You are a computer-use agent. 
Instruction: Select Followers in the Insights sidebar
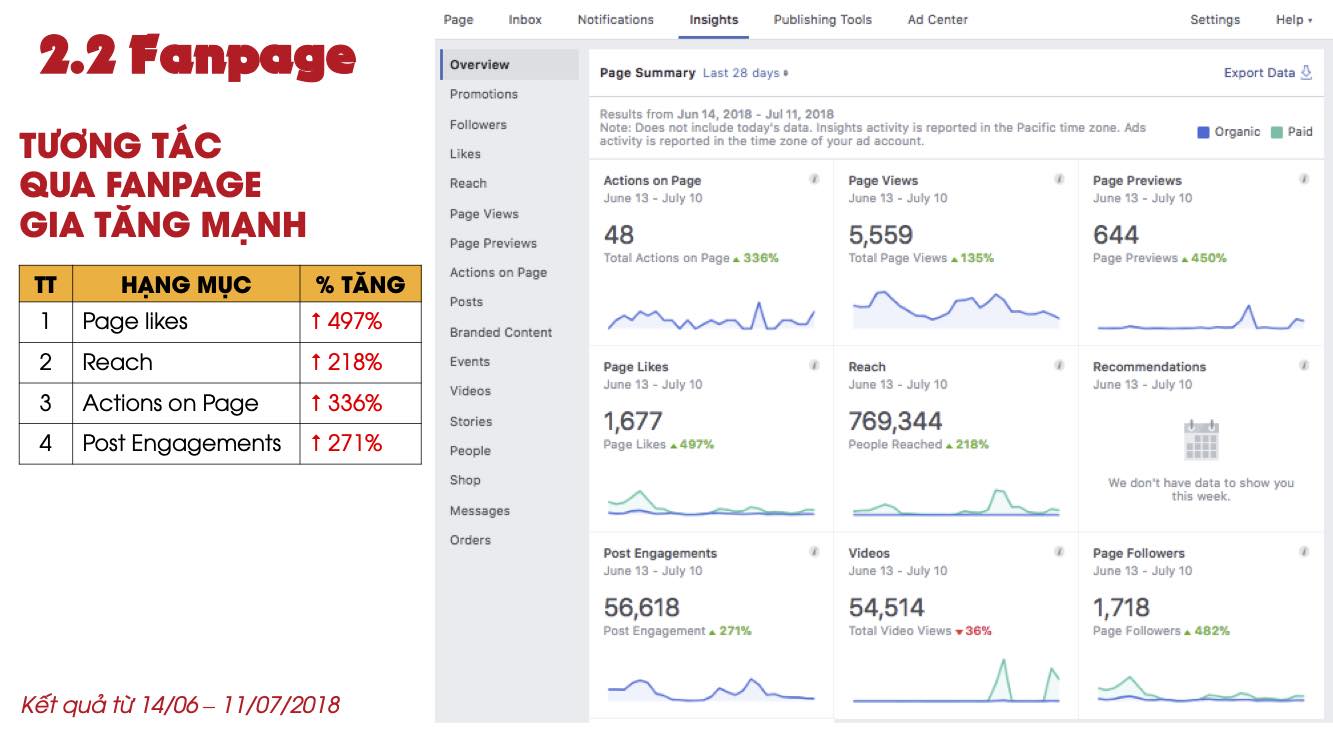478,125
